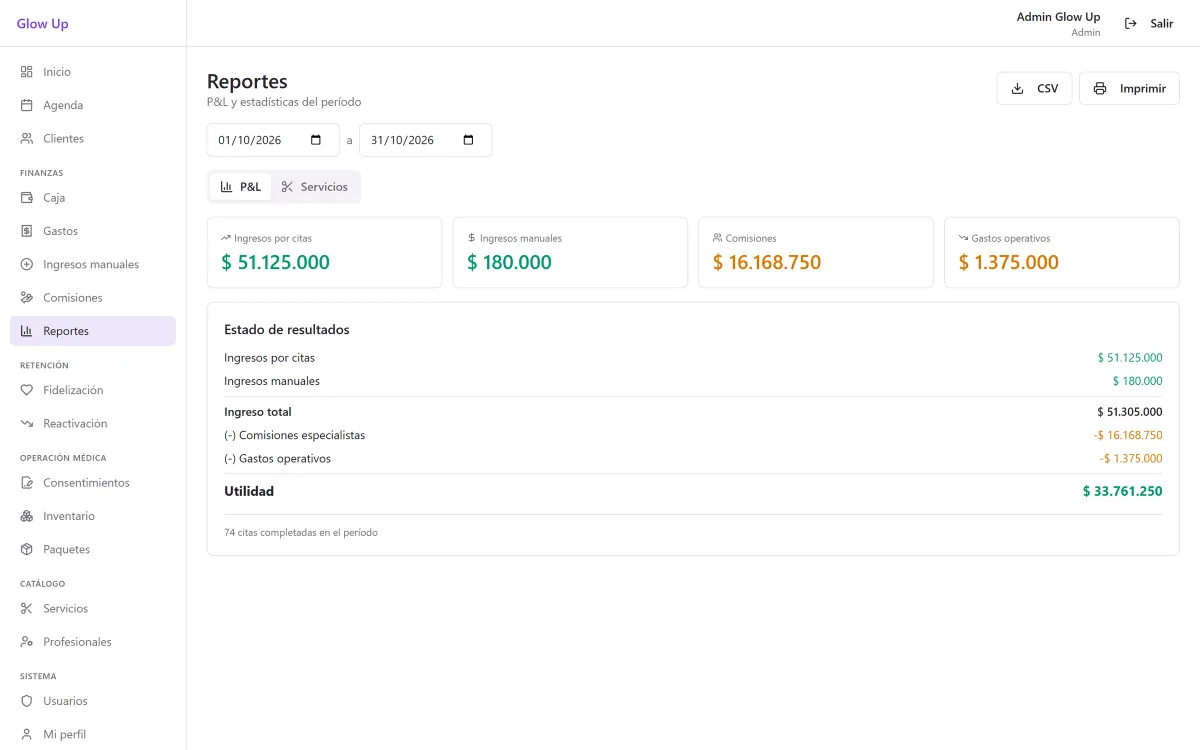Click the Profesionales user icon
This screenshot has width=1200, height=750.
click(27, 642)
